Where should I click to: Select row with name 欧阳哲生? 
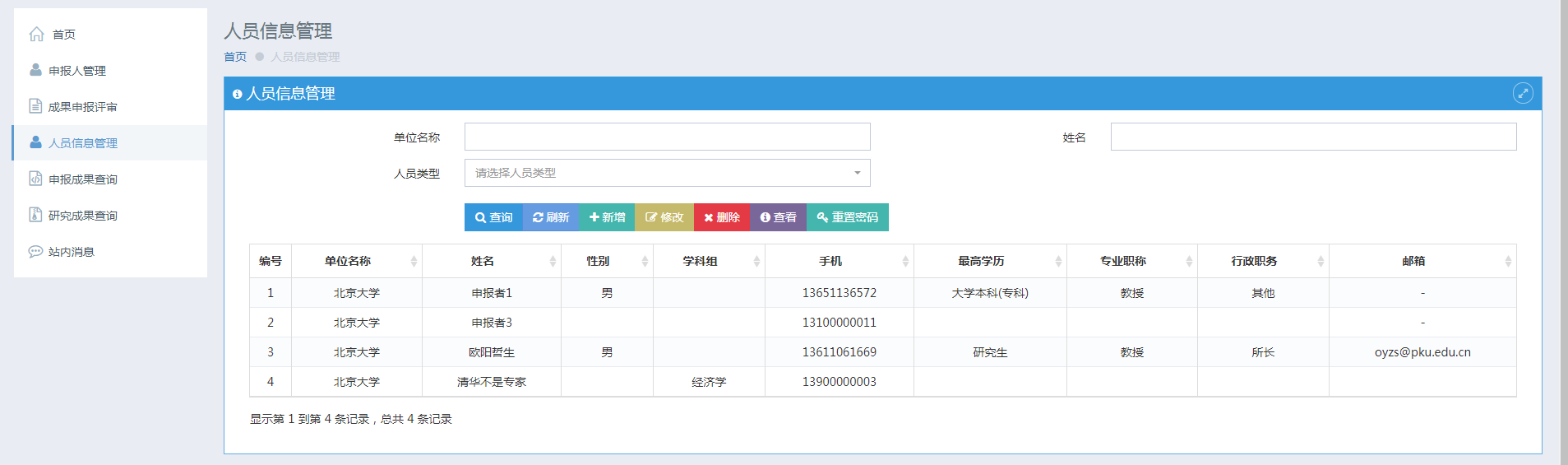point(883,352)
